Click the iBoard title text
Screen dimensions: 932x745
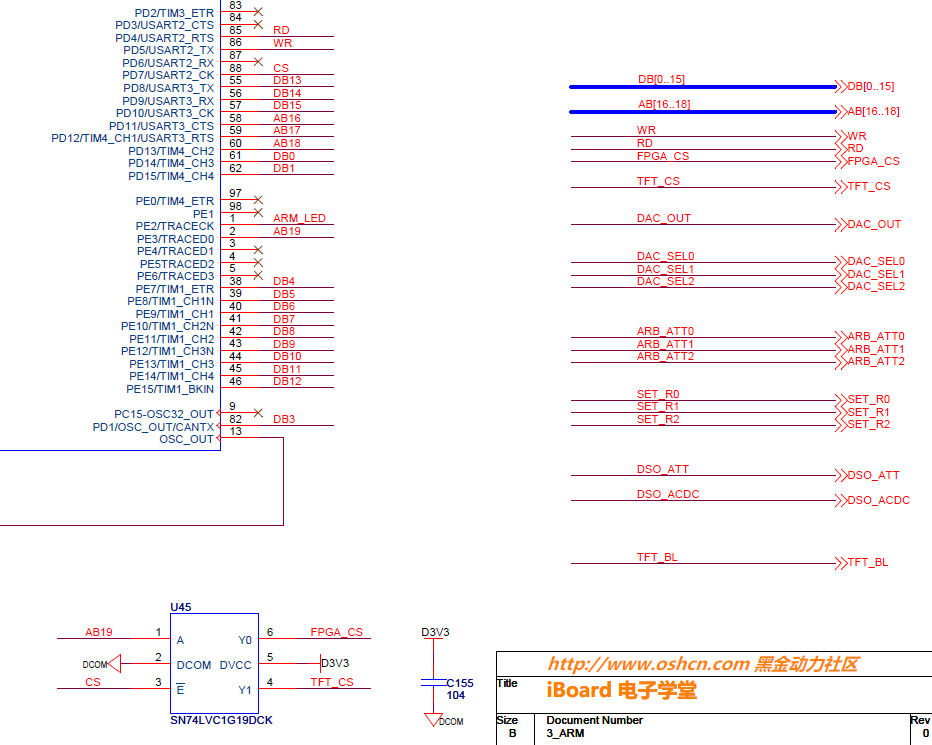pyautogui.click(x=621, y=690)
